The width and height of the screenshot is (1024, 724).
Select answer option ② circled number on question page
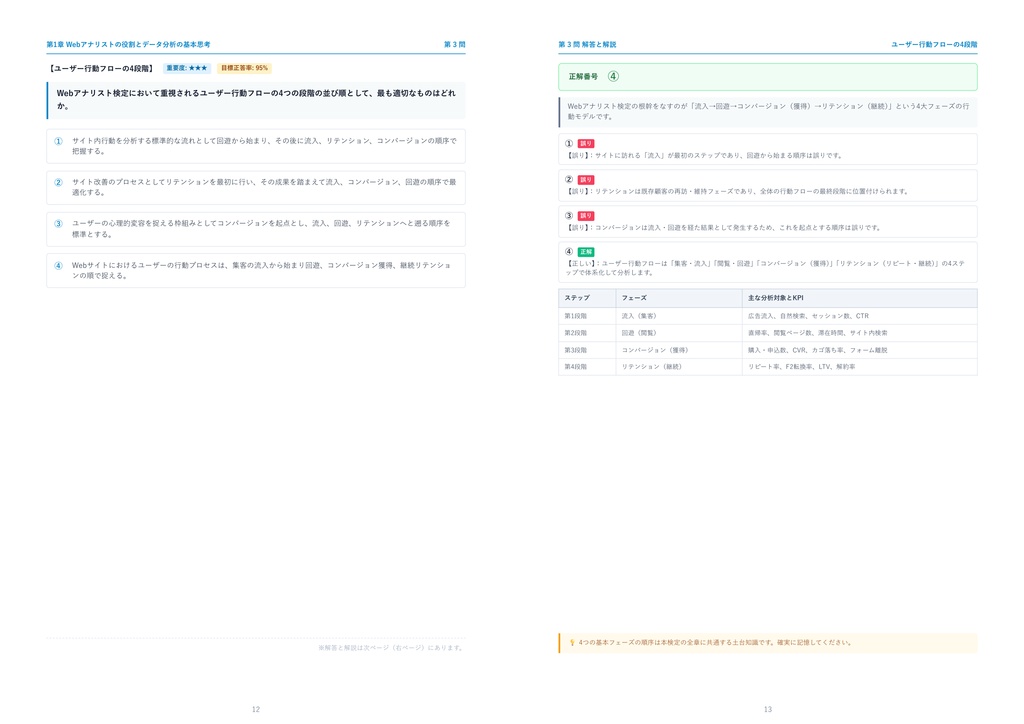coord(58,182)
